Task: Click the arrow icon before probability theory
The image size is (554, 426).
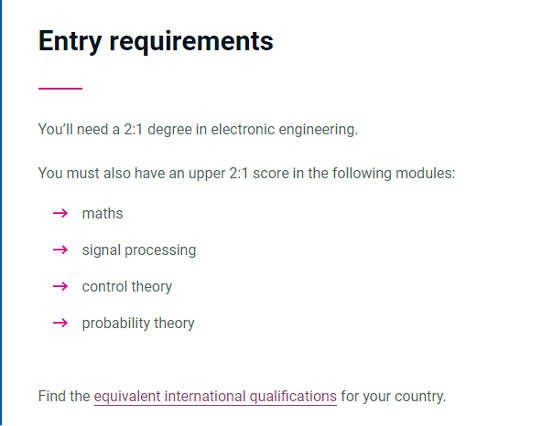Action: tap(60, 323)
